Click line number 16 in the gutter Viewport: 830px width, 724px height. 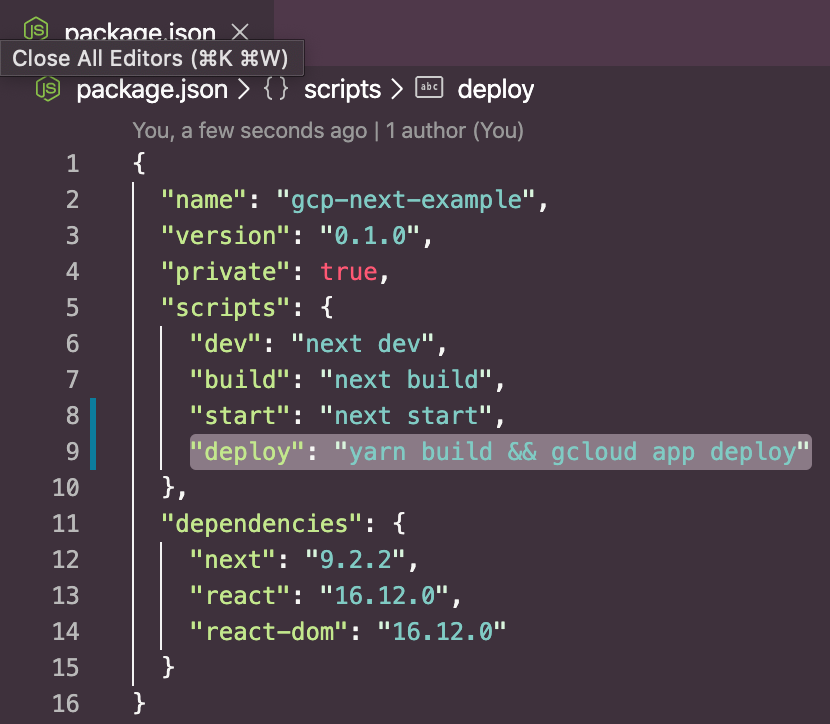click(66, 703)
